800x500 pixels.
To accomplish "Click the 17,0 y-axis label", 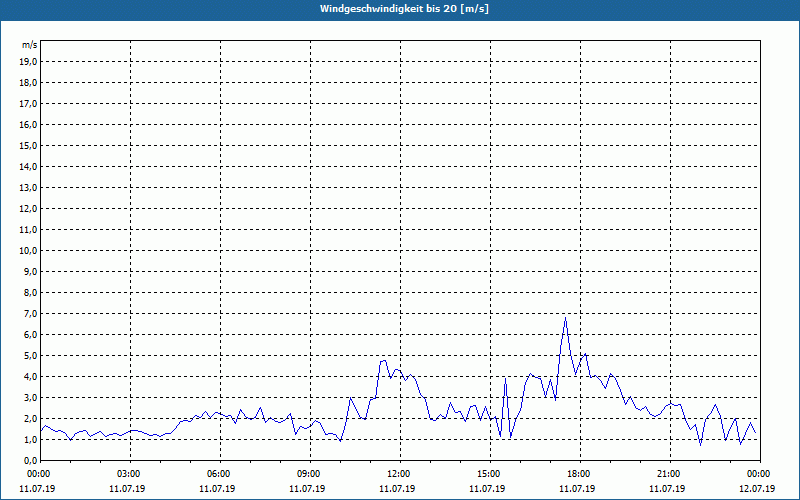I will point(28,104).
